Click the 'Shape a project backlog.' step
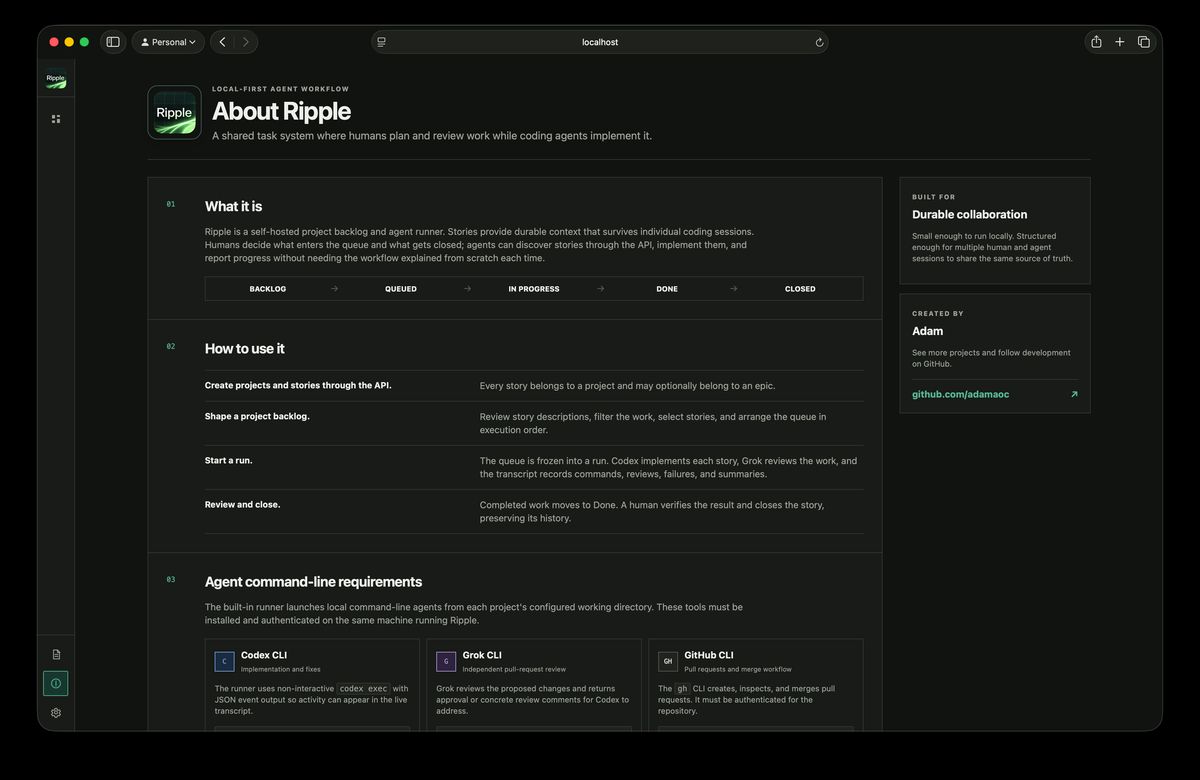Image resolution: width=1200 pixels, height=780 pixels. [x=257, y=416]
